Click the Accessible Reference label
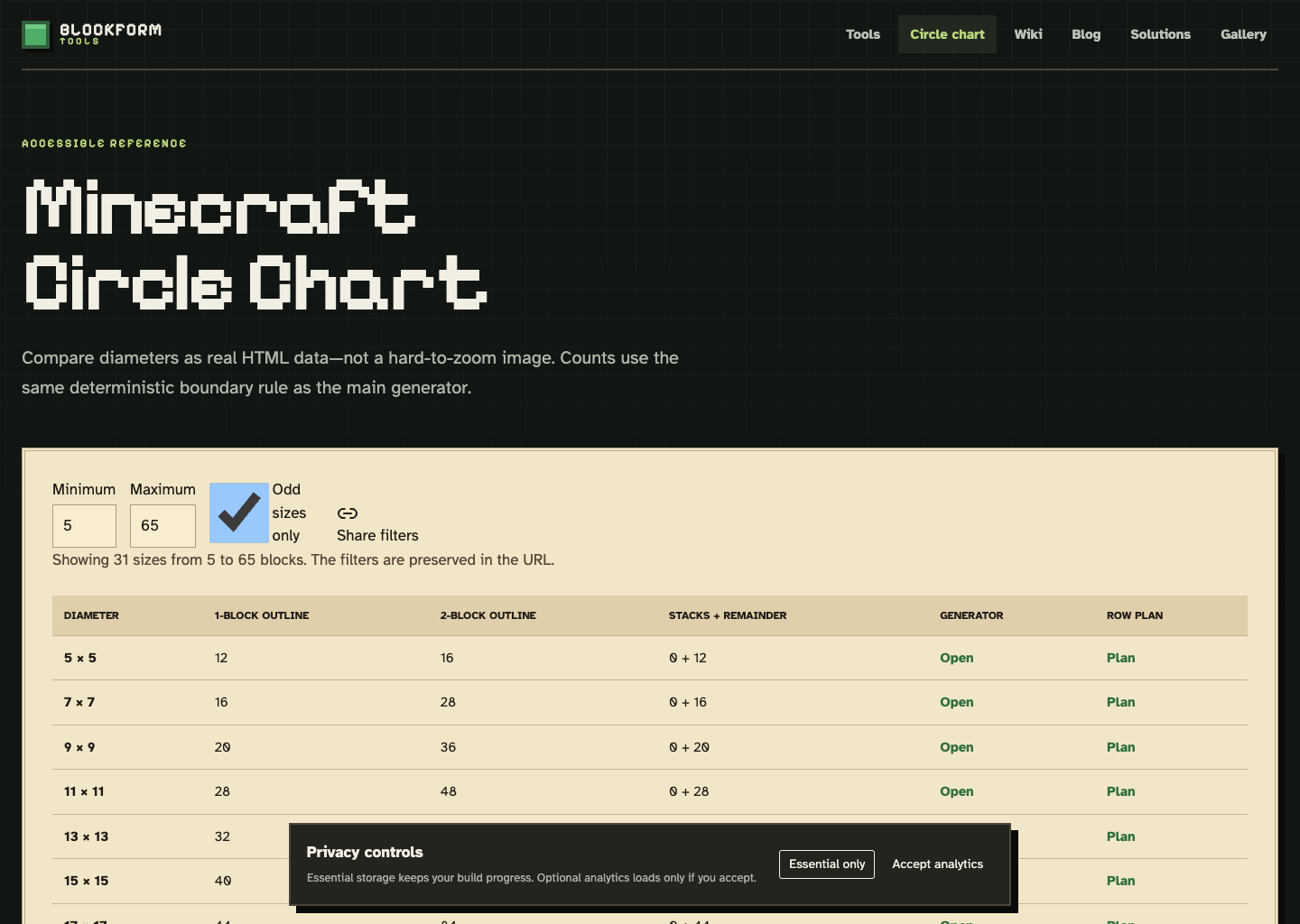The width and height of the screenshot is (1300, 924). coord(104,143)
